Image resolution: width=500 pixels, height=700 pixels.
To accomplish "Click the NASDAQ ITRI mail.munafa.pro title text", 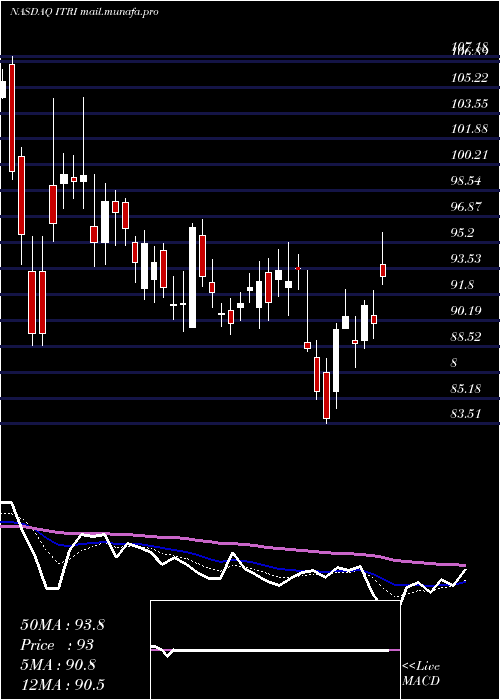I will [x=84, y=12].
